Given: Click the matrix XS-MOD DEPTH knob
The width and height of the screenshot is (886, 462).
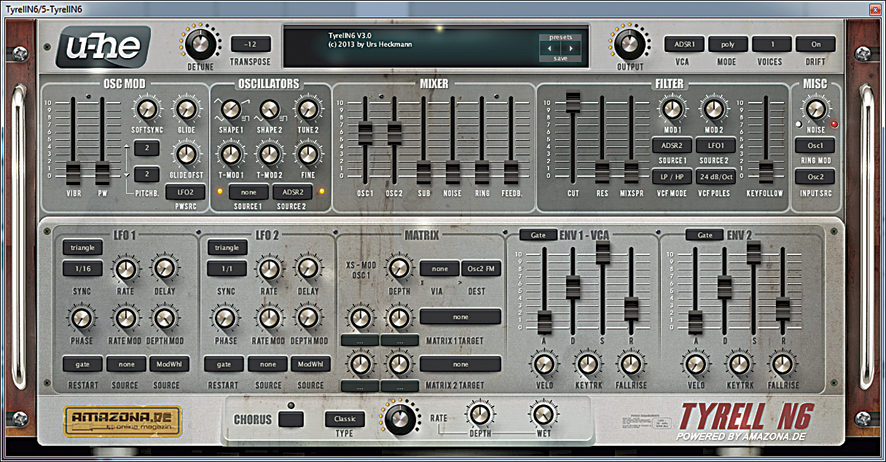Looking at the screenshot, I should click(399, 269).
